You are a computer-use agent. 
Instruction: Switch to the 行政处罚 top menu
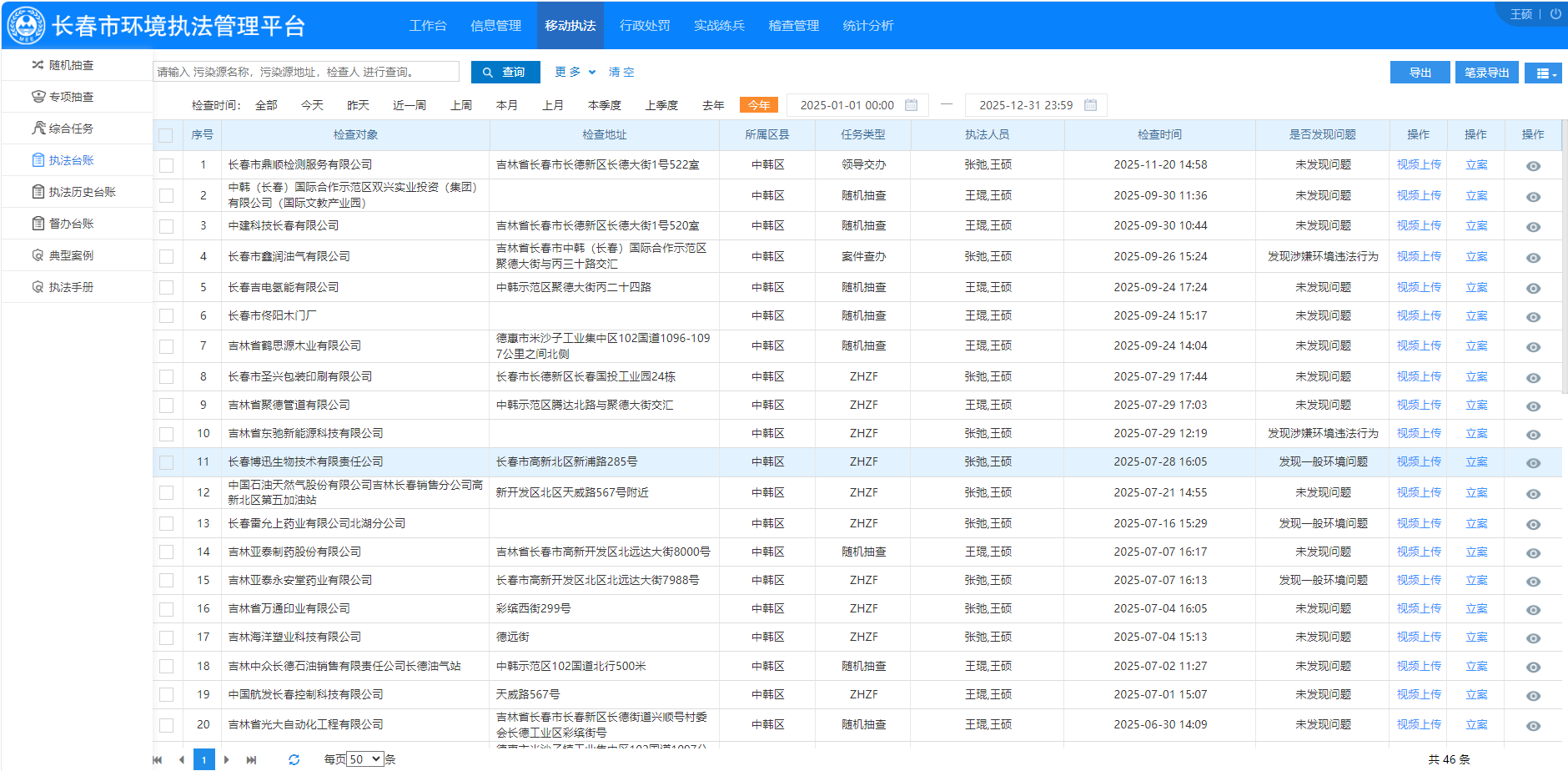[644, 26]
